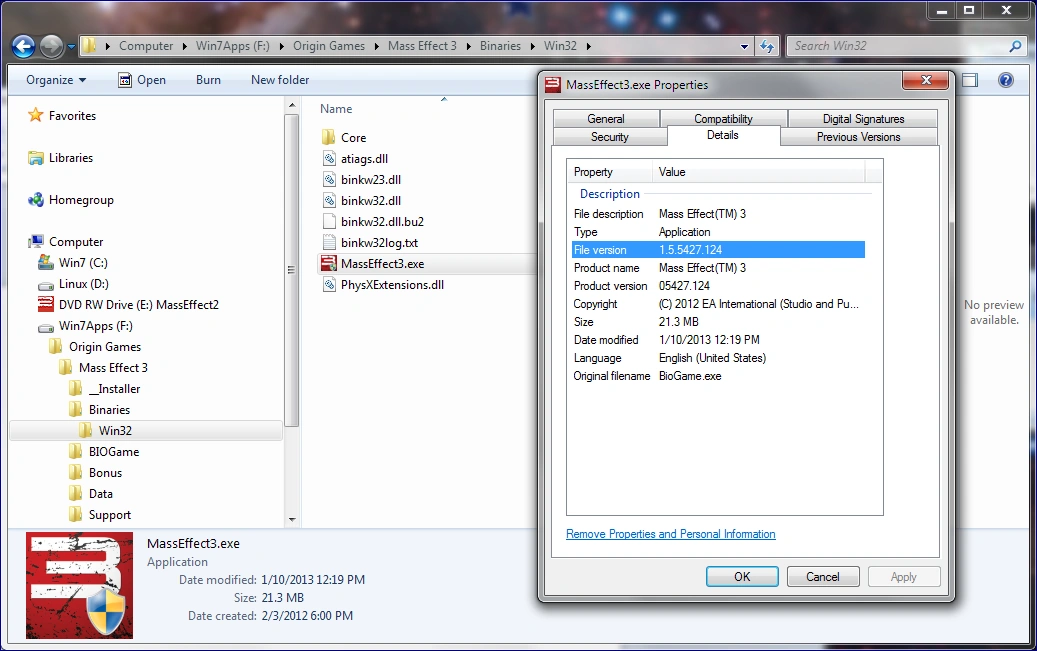
Task: Open DVD RW Drive (E:) MassEffect2
Action: tap(128, 305)
